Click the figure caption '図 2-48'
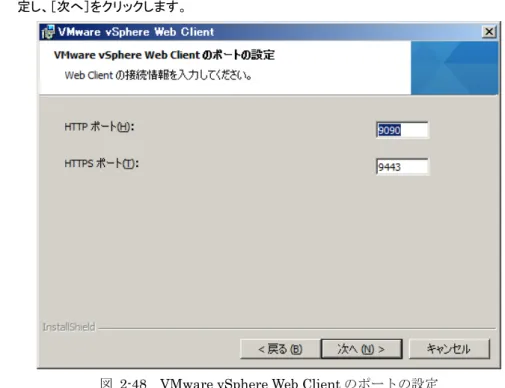This screenshot has height=388, width=505. (x=123, y=383)
